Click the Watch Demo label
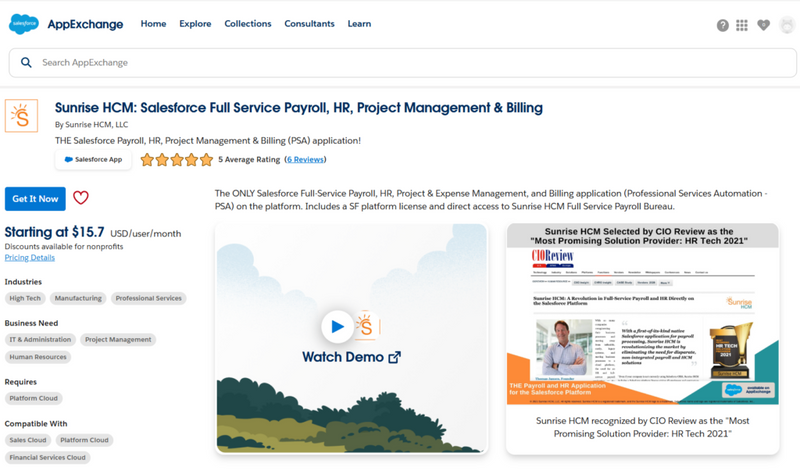Viewport: 800px width, 470px height. click(343, 357)
